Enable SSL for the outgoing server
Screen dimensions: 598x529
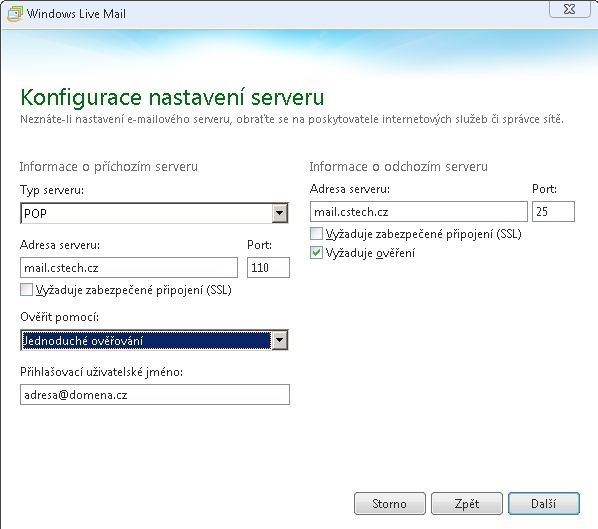[316, 233]
